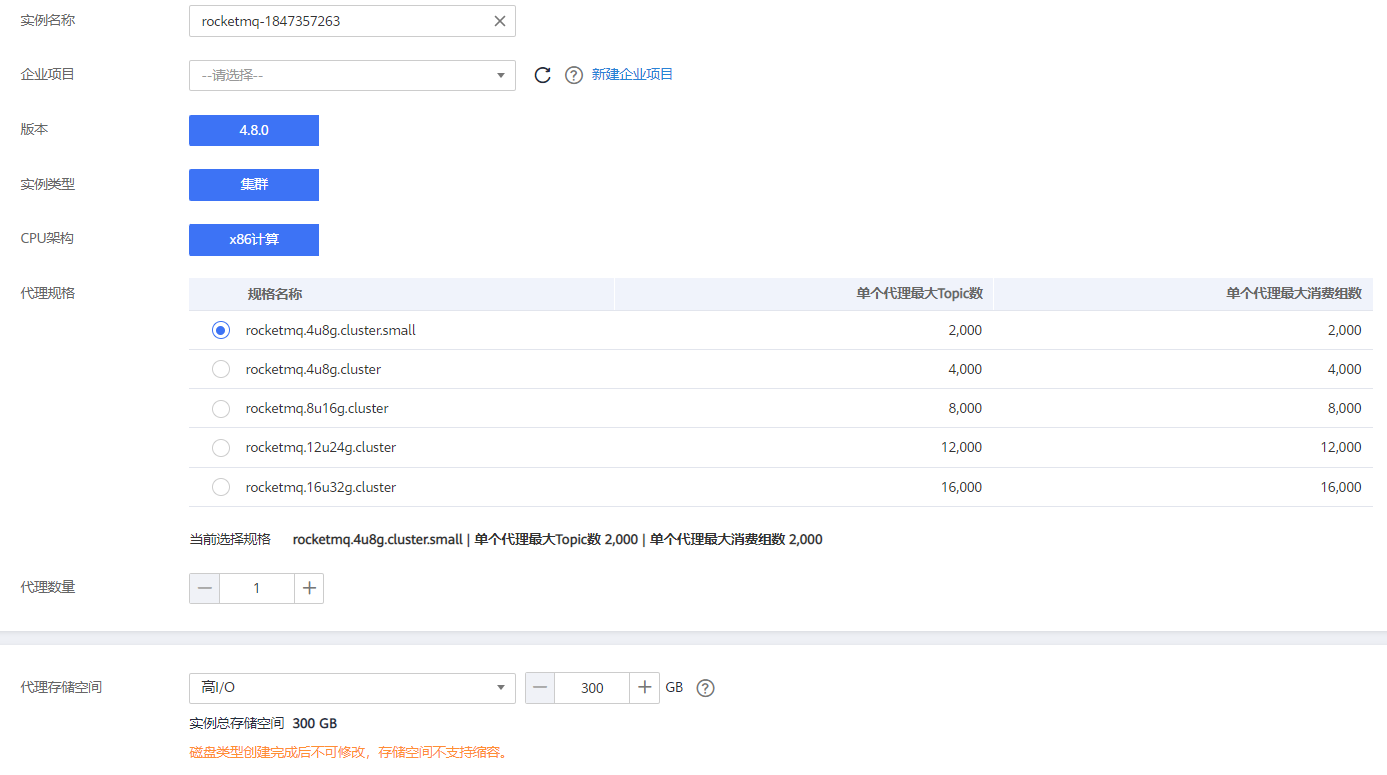This screenshot has height=775, width=1387.
Task: Click the 代理数量 label
Action: (48, 587)
